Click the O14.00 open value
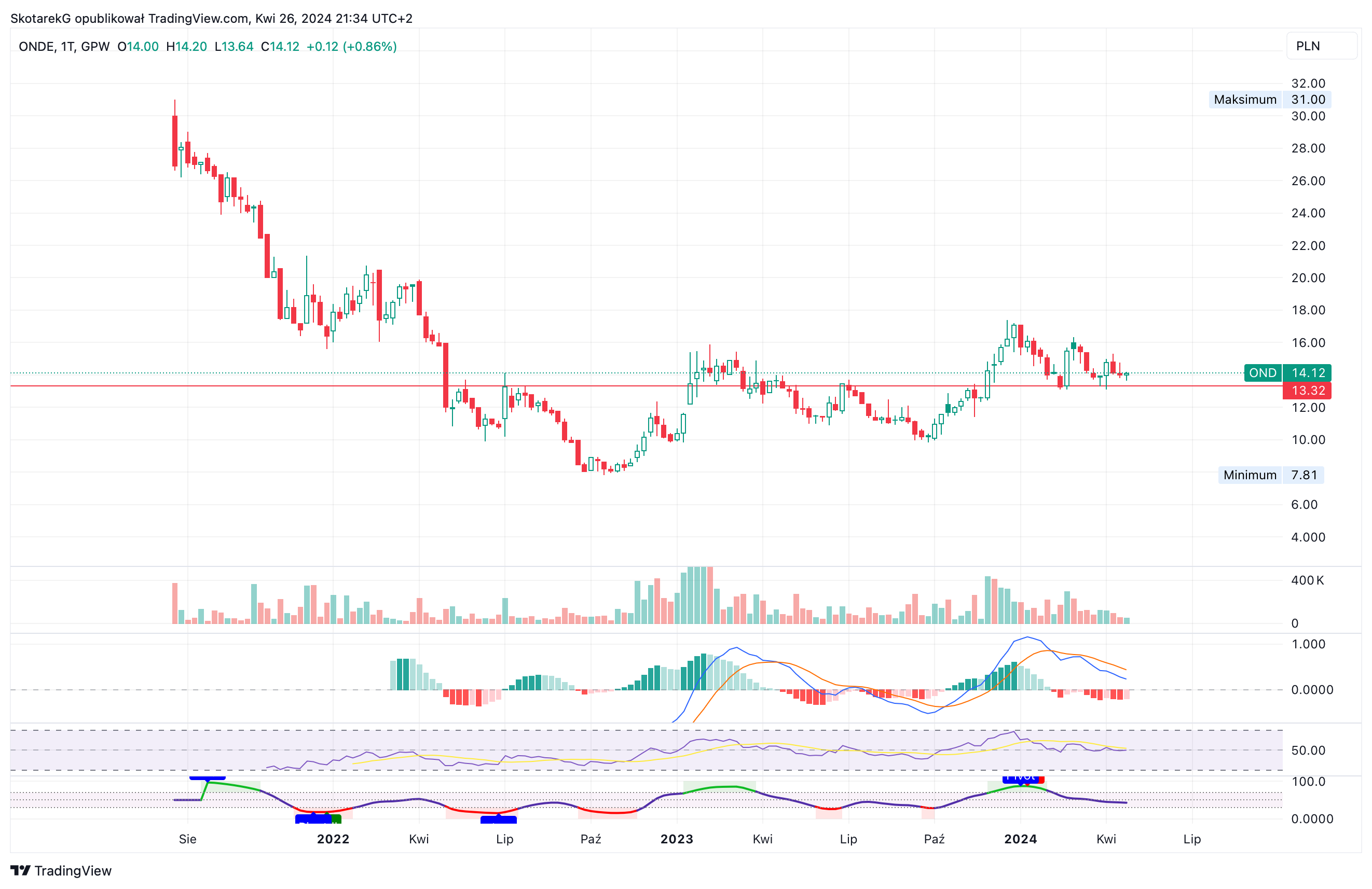 138,47
